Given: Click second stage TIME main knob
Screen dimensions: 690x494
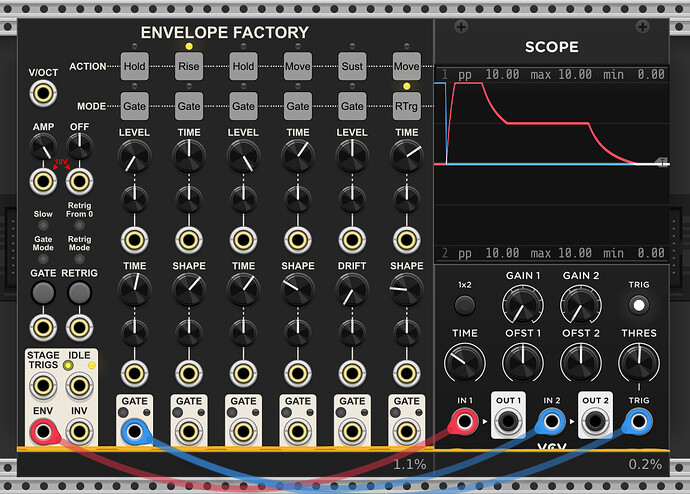Looking at the screenshot, I should click(x=189, y=156).
